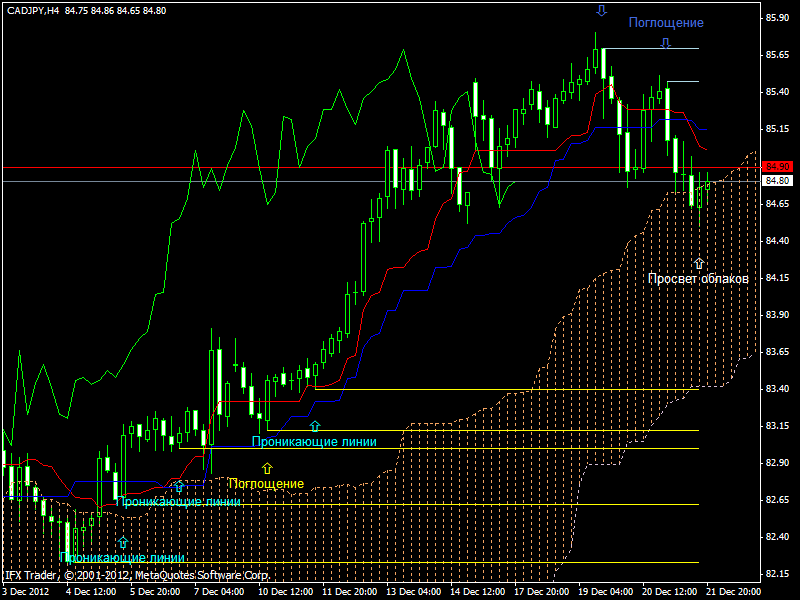The height and width of the screenshot is (600, 800).
Task: Click the 82.15 price axis label
Action: click(x=778, y=574)
